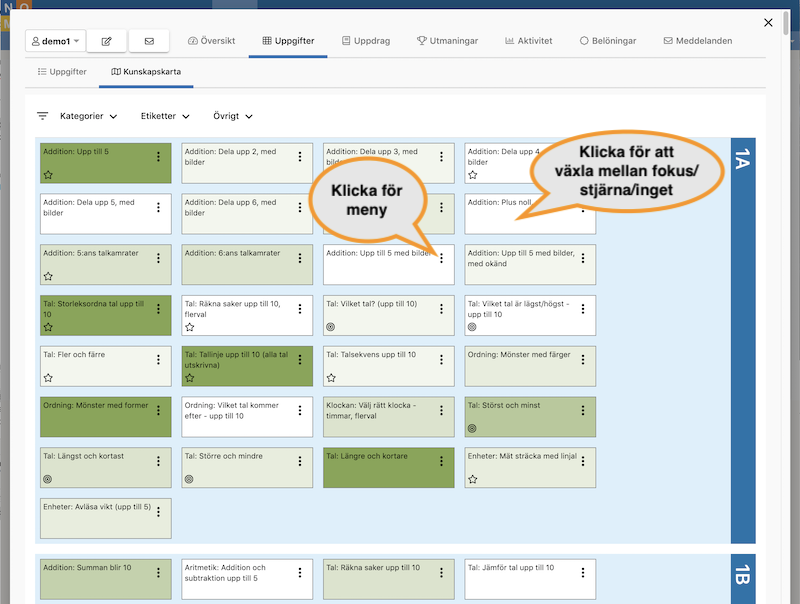Toggle star on Tal: Talsekvens upp till 10
This screenshot has height=604, width=800.
(331, 378)
